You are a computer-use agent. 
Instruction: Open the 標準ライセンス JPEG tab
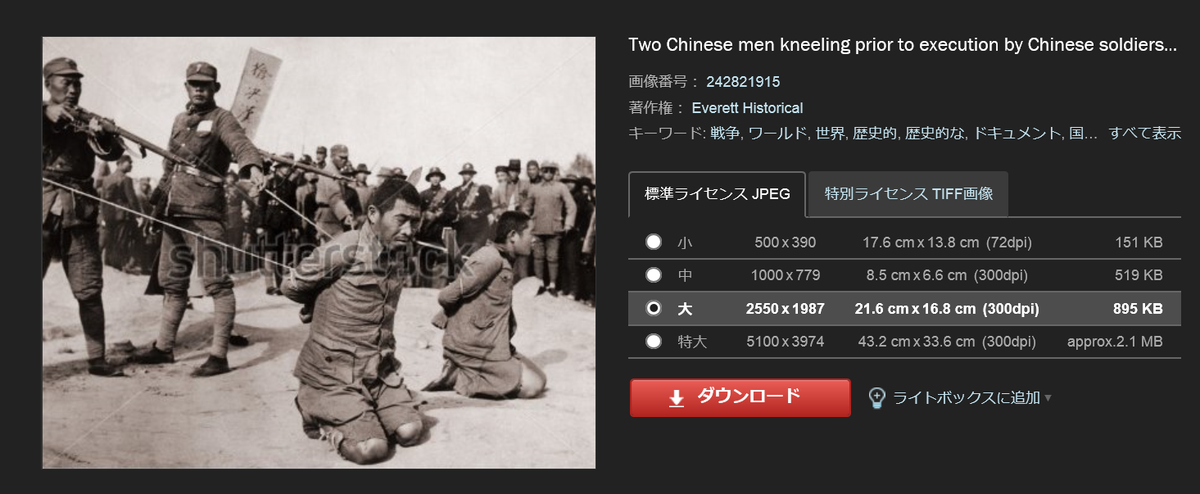[x=718, y=194]
